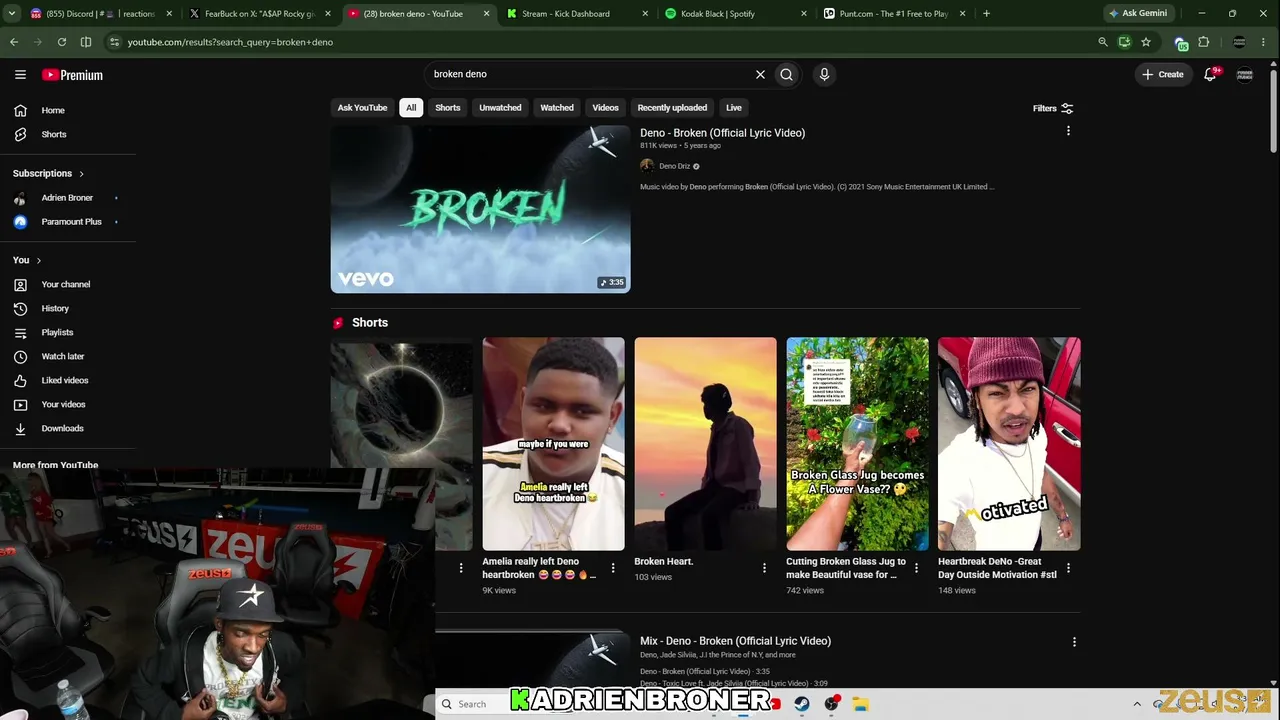Expand the Subscriptions section
The height and width of the screenshot is (720, 1280).
click(48, 173)
